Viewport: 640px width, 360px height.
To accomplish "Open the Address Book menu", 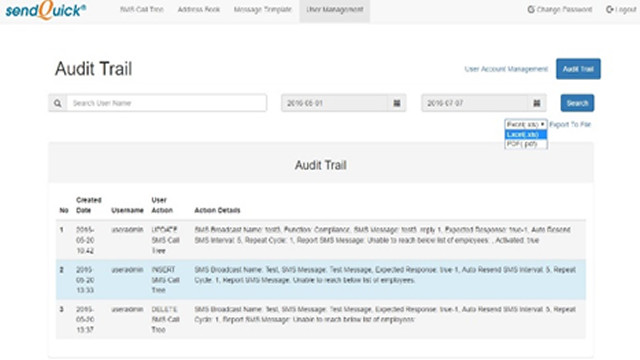I will 199,9.
